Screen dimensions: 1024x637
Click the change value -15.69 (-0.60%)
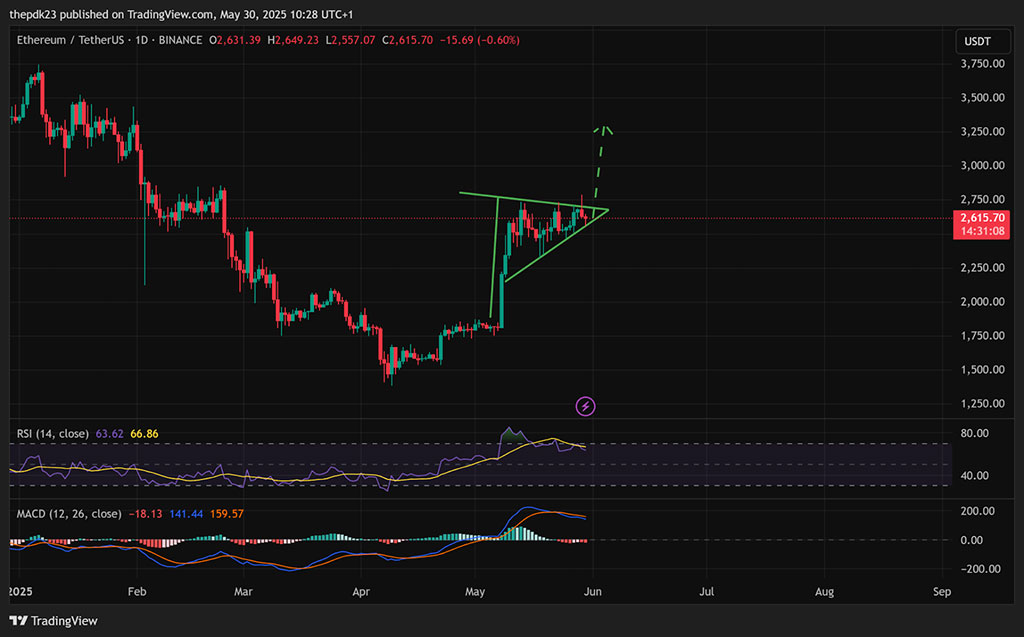pos(479,40)
